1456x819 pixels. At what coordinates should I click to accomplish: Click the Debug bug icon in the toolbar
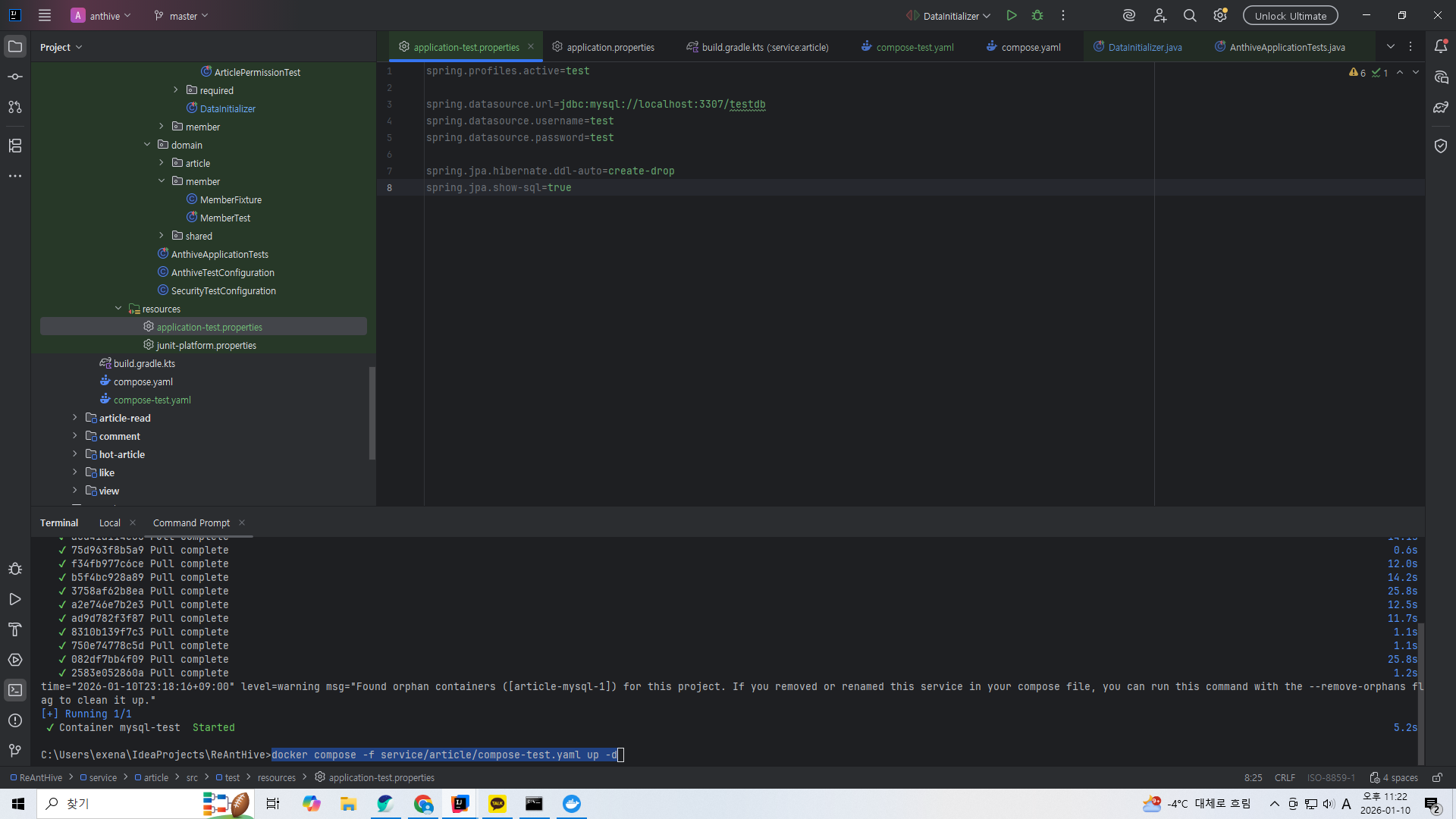click(1037, 15)
